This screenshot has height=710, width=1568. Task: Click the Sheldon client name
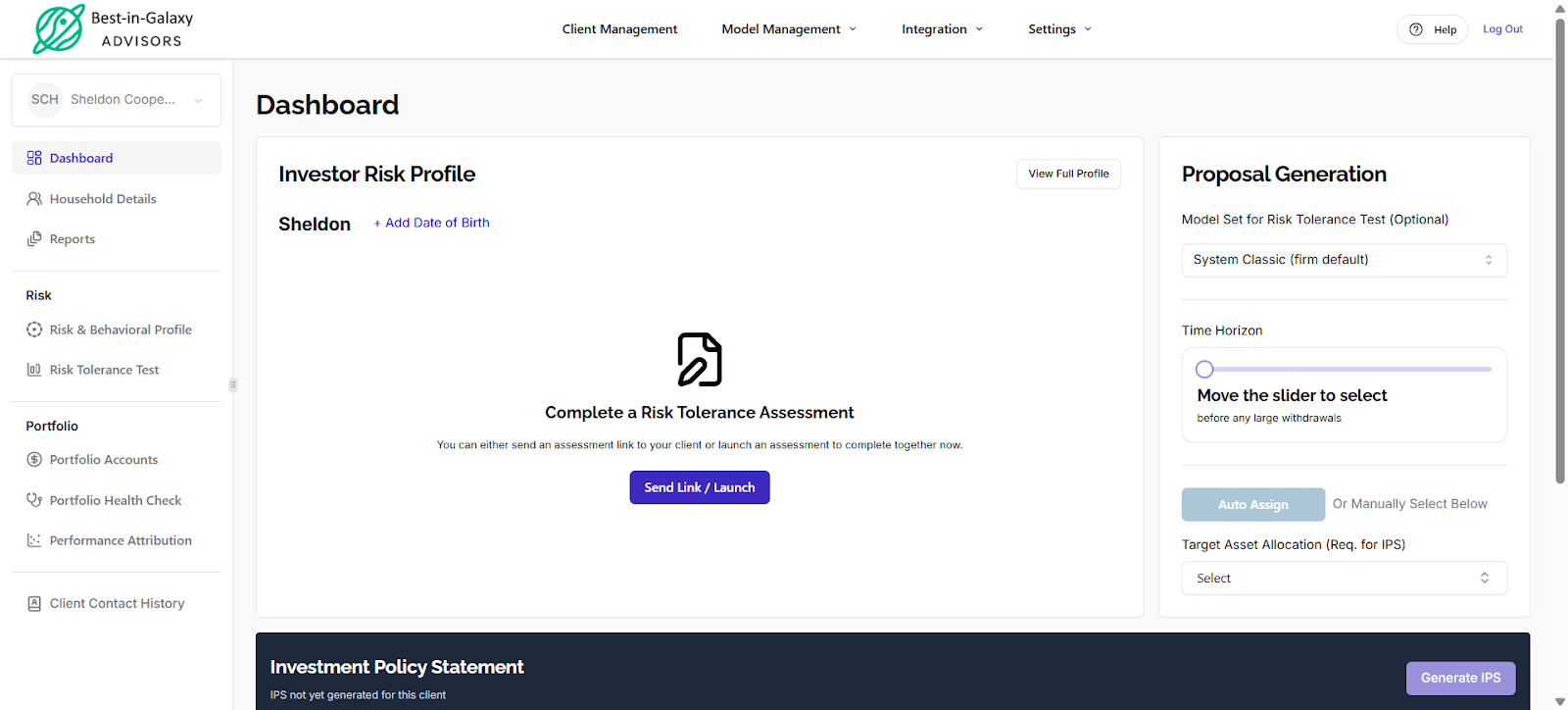(x=315, y=225)
